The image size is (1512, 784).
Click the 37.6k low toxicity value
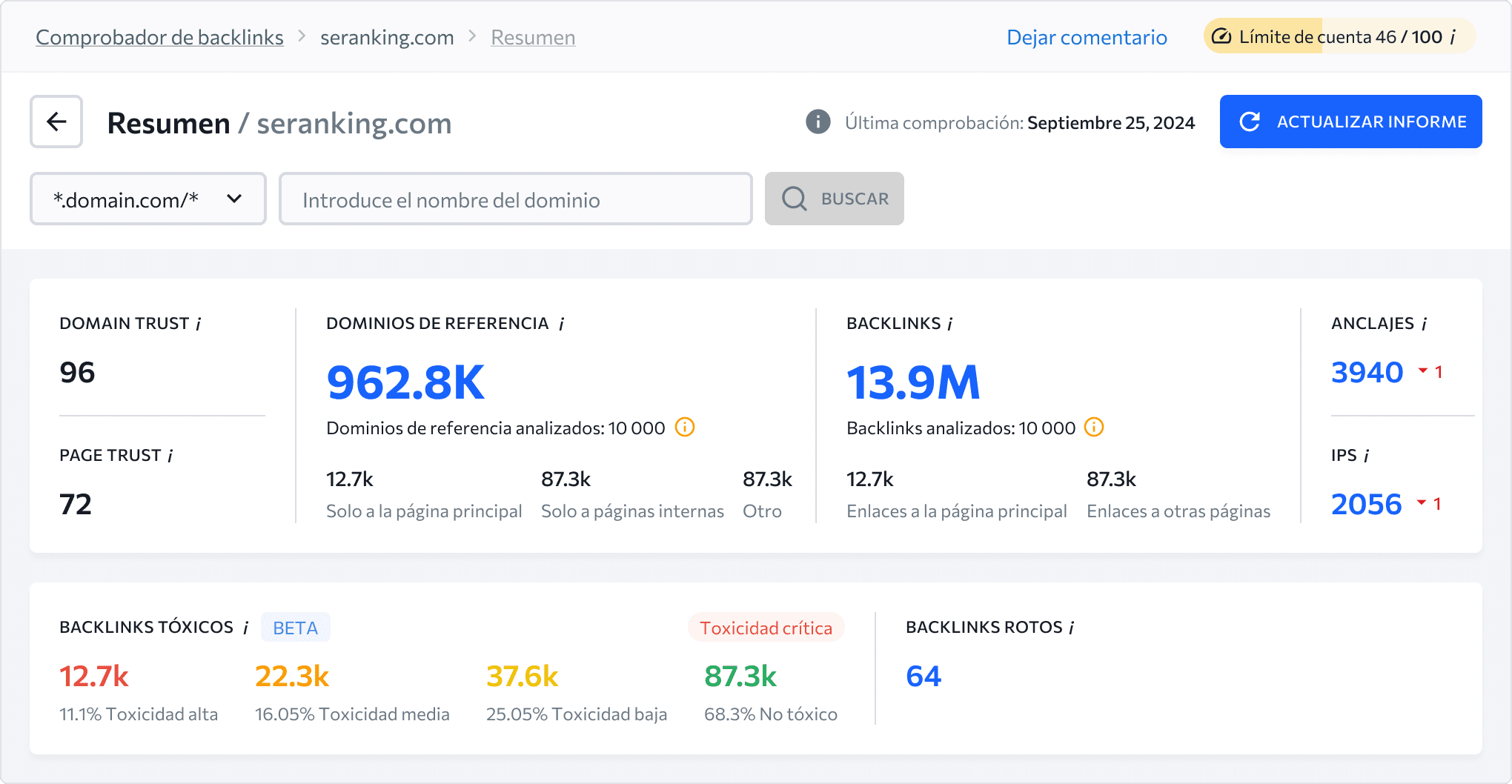pos(522,676)
